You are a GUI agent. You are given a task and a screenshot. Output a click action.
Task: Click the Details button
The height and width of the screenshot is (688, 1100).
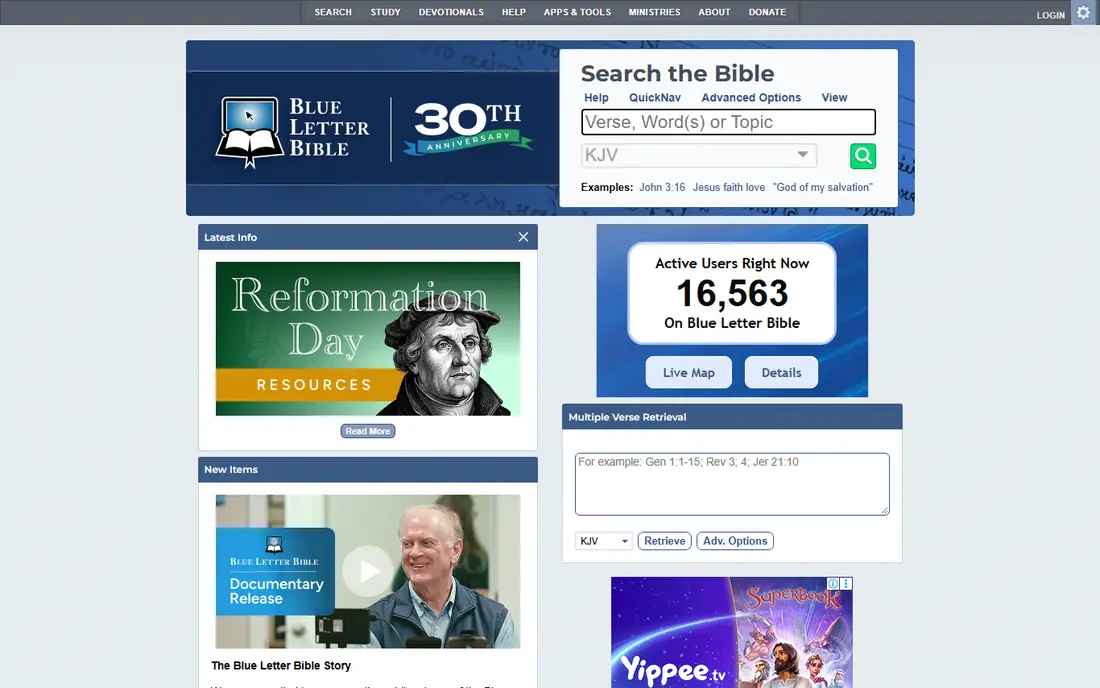pos(781,372)
